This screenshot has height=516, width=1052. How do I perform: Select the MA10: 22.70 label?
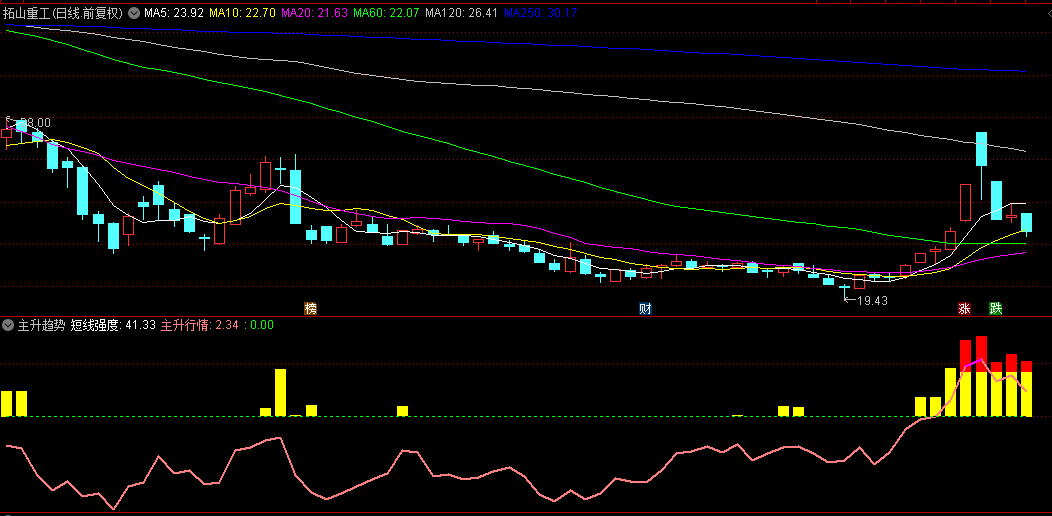(x=242, y=12)
